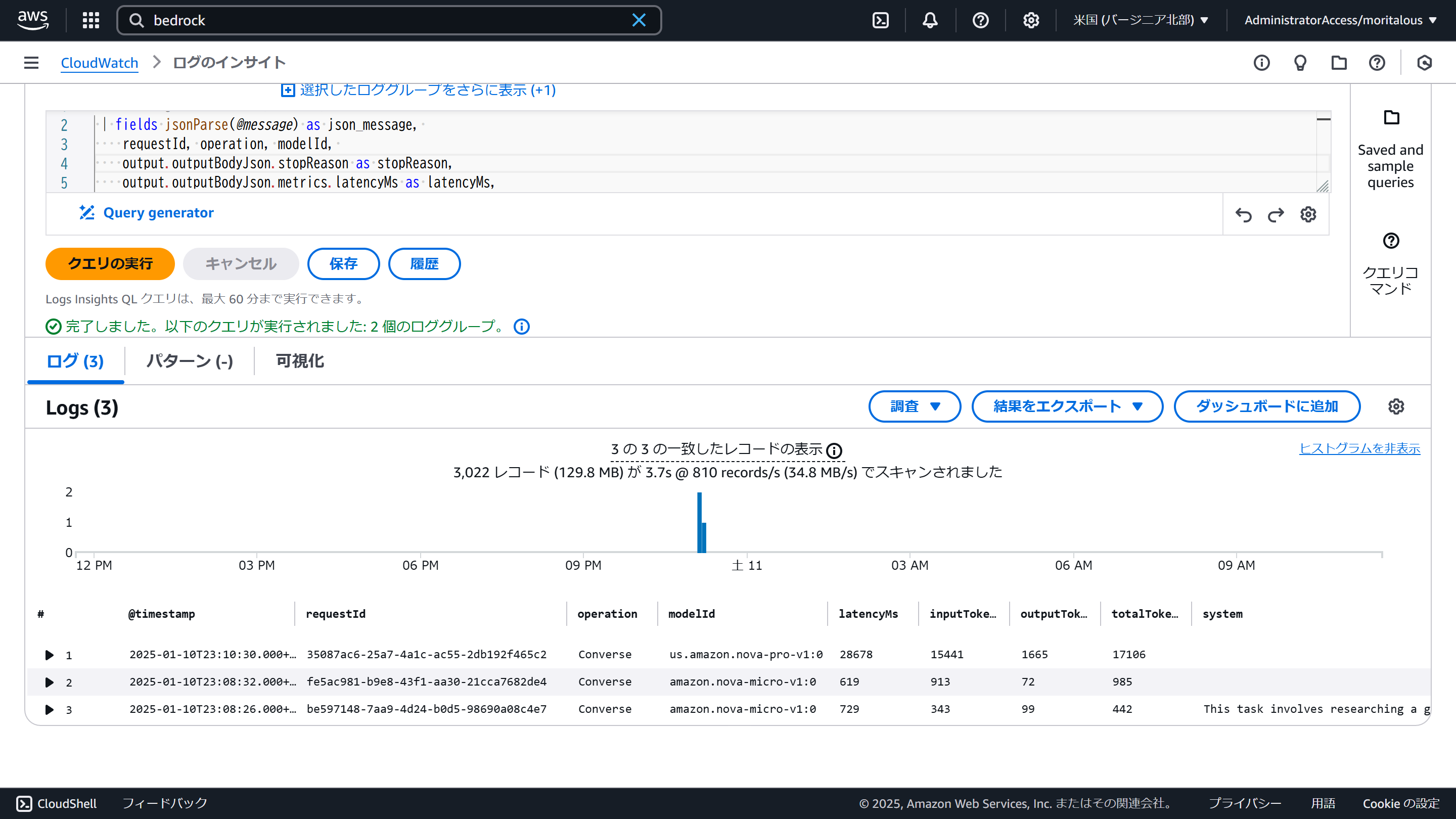
Task: Open the notifications bell
Action: tap(930, 20)
